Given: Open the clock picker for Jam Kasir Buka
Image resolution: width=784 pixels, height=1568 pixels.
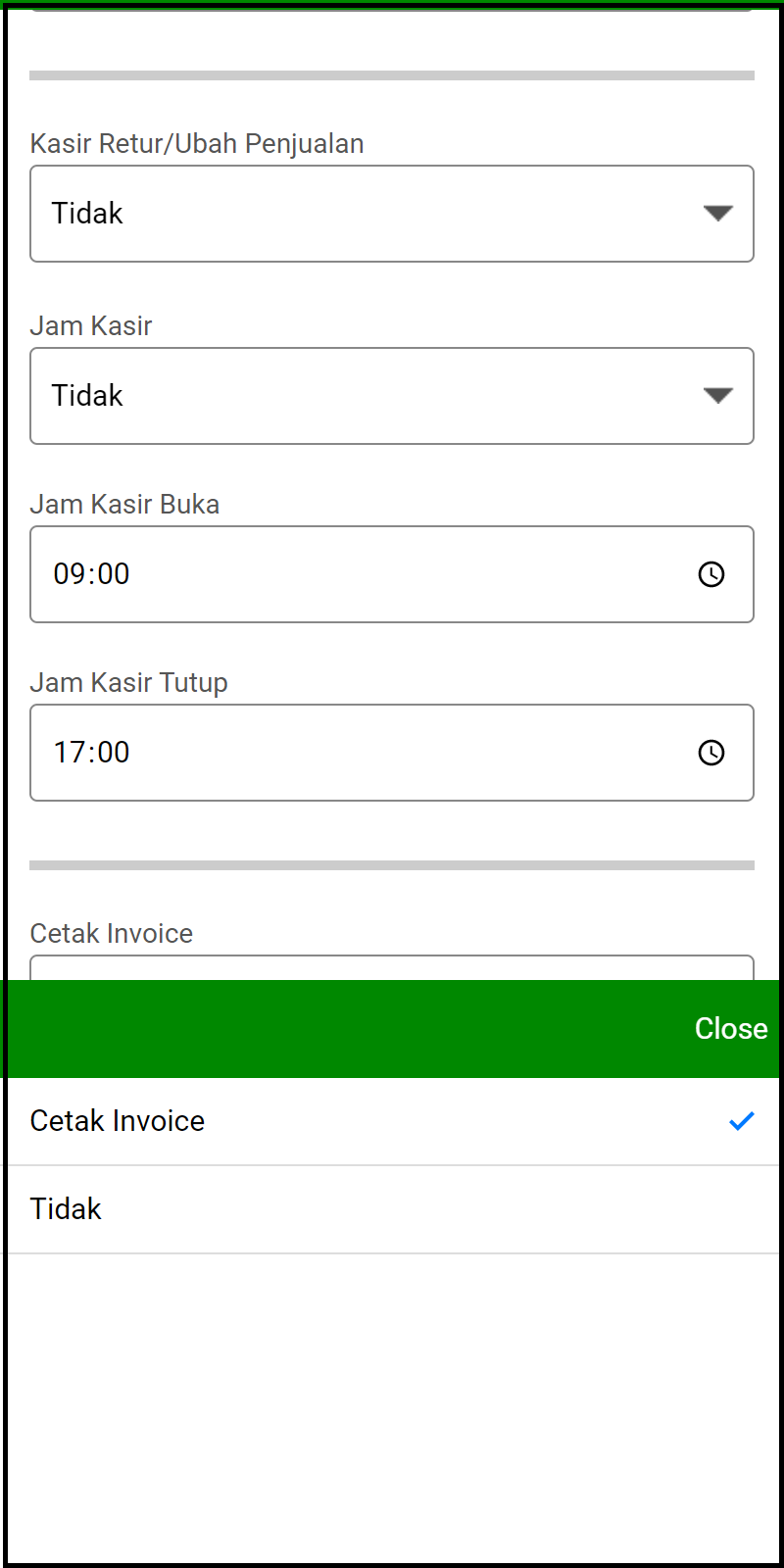Looking at the screenshot, I should (x=711, y=574).
